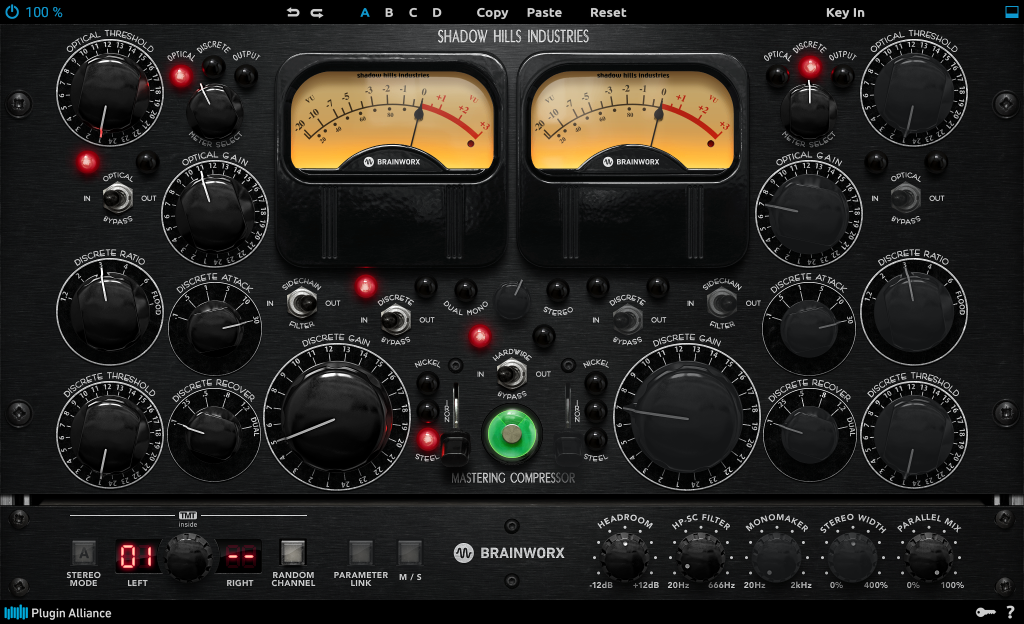Click the left Meter Select knob
Screen dimensions: 1024x624
[214, 111]
